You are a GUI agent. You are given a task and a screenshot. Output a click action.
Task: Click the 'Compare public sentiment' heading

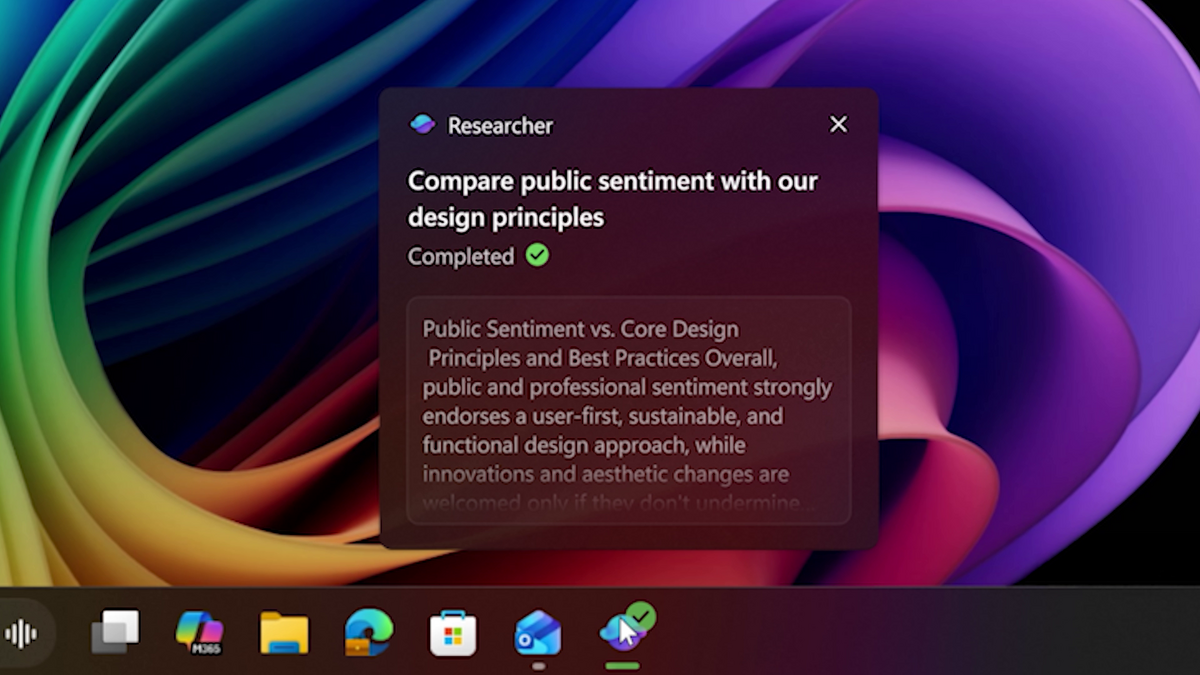[613, 199]
